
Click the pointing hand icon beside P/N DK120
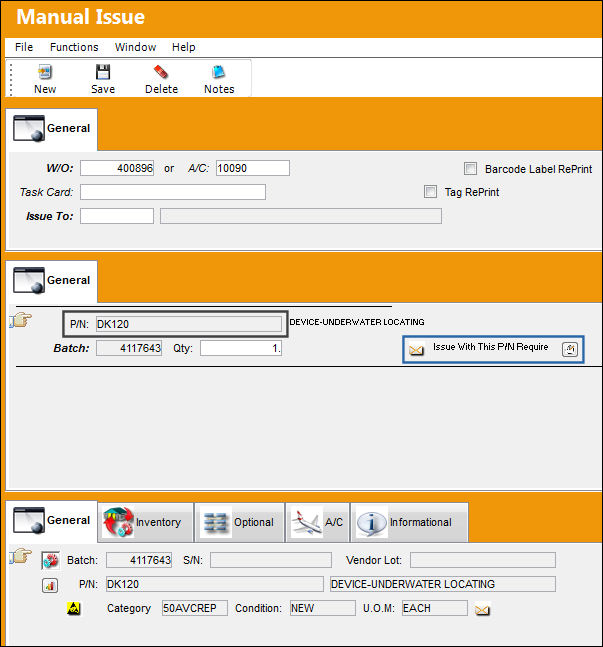[21, 320]
